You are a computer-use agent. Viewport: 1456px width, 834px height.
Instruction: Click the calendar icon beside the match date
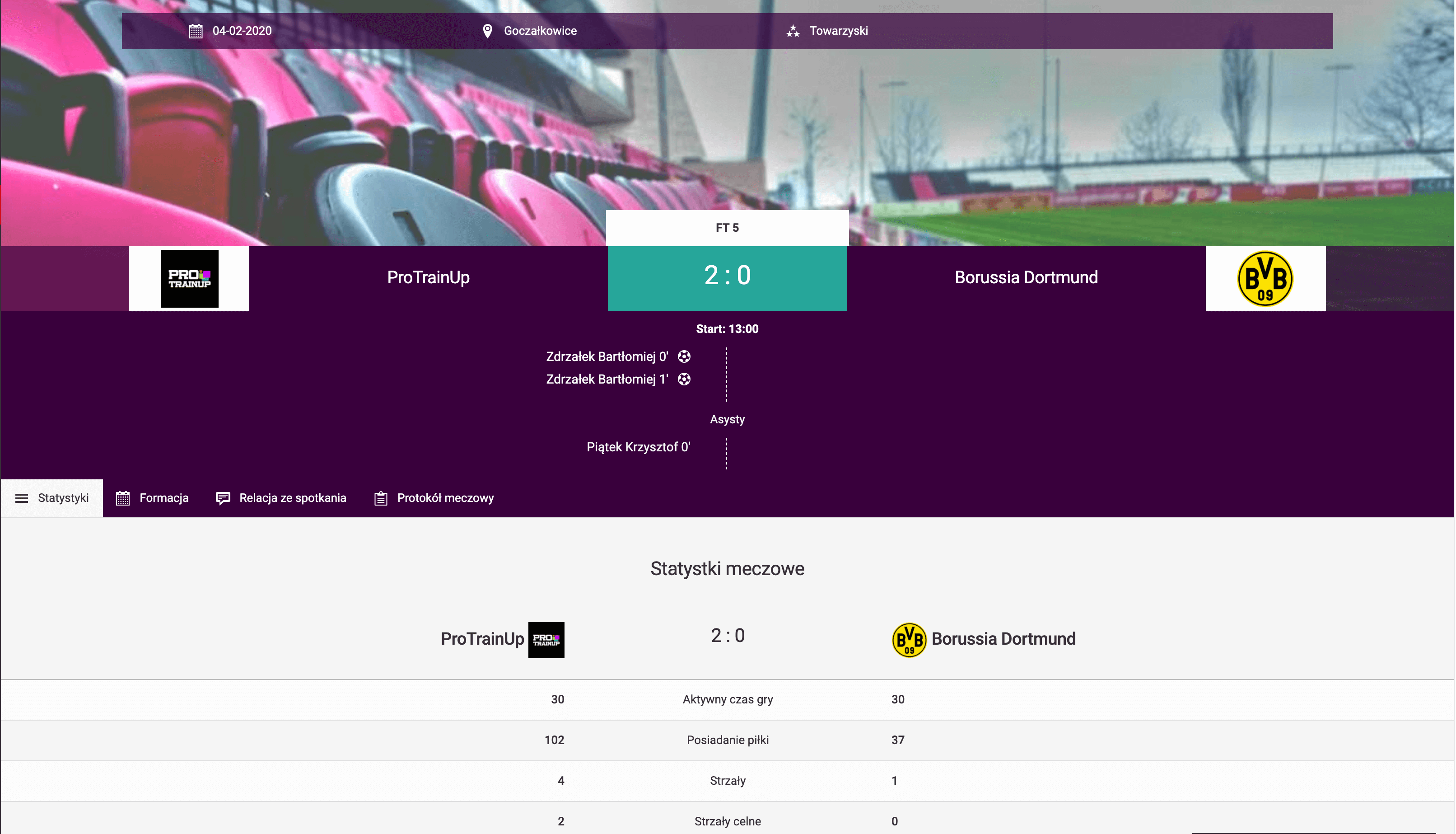point(196,31)
